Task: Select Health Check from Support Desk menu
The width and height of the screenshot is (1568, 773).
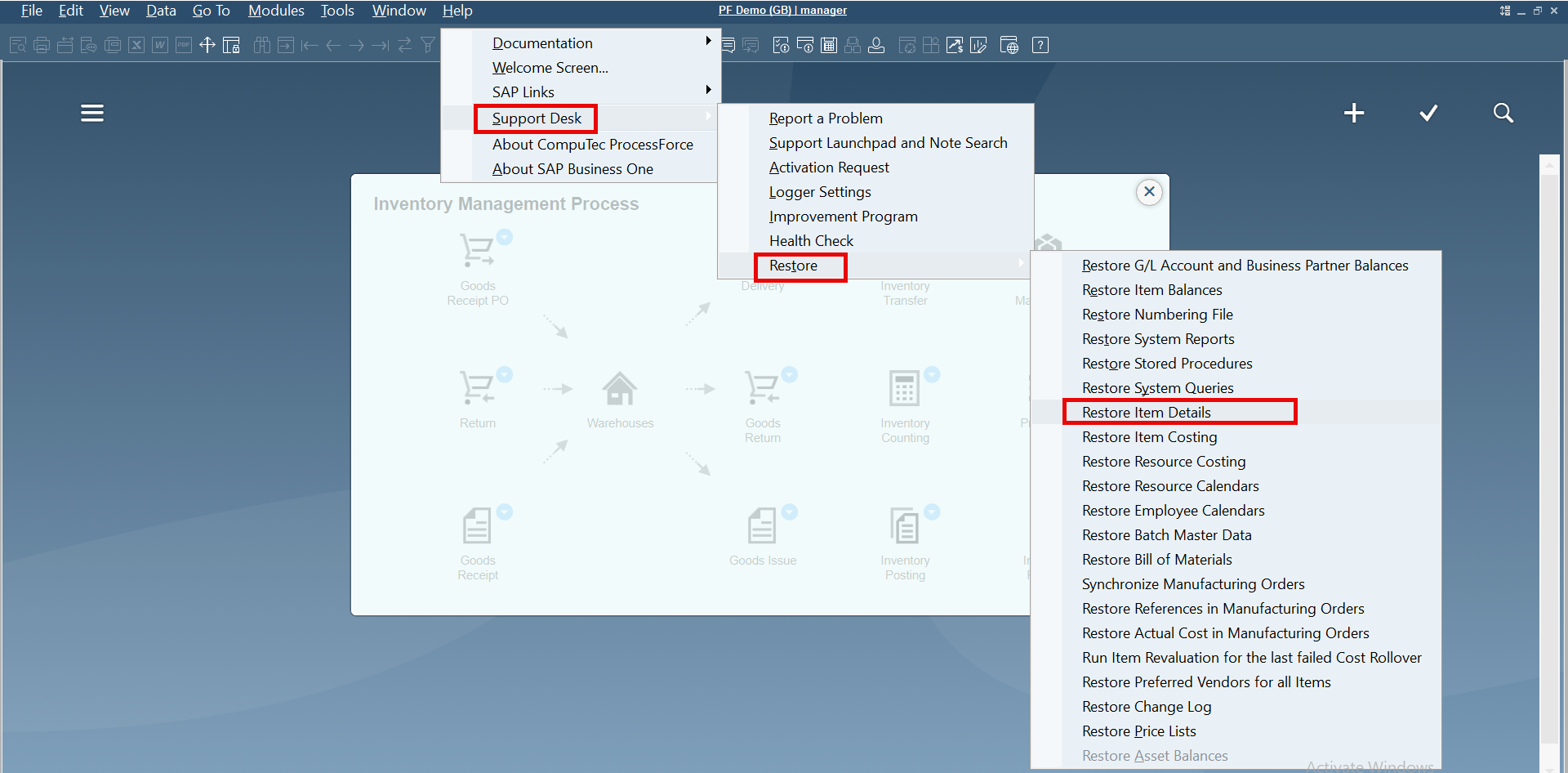Action: click(811, 241)
